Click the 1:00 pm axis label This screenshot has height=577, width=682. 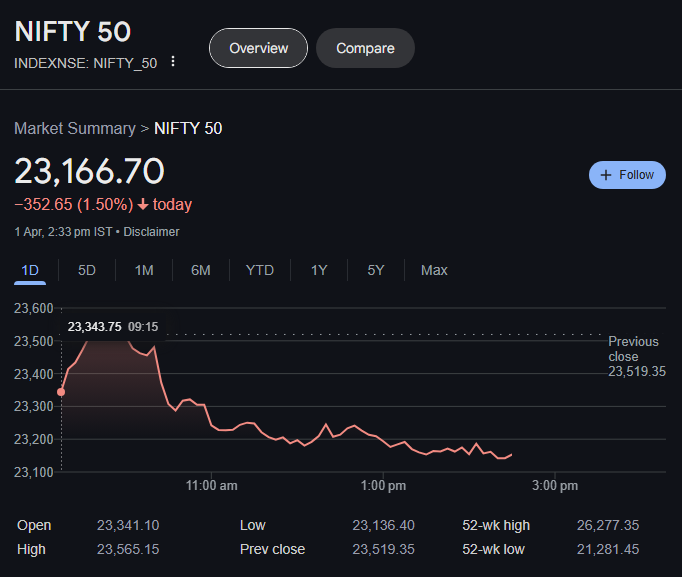[383, 486]
